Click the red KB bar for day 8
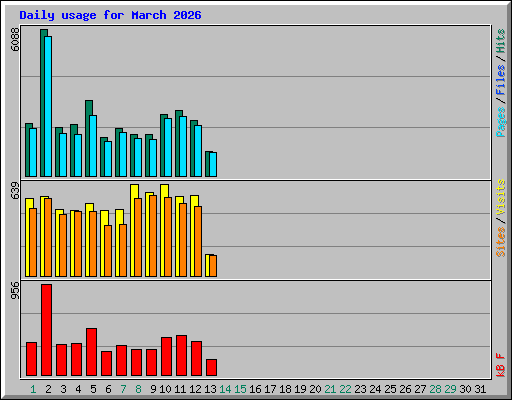 tap(136, 363)
